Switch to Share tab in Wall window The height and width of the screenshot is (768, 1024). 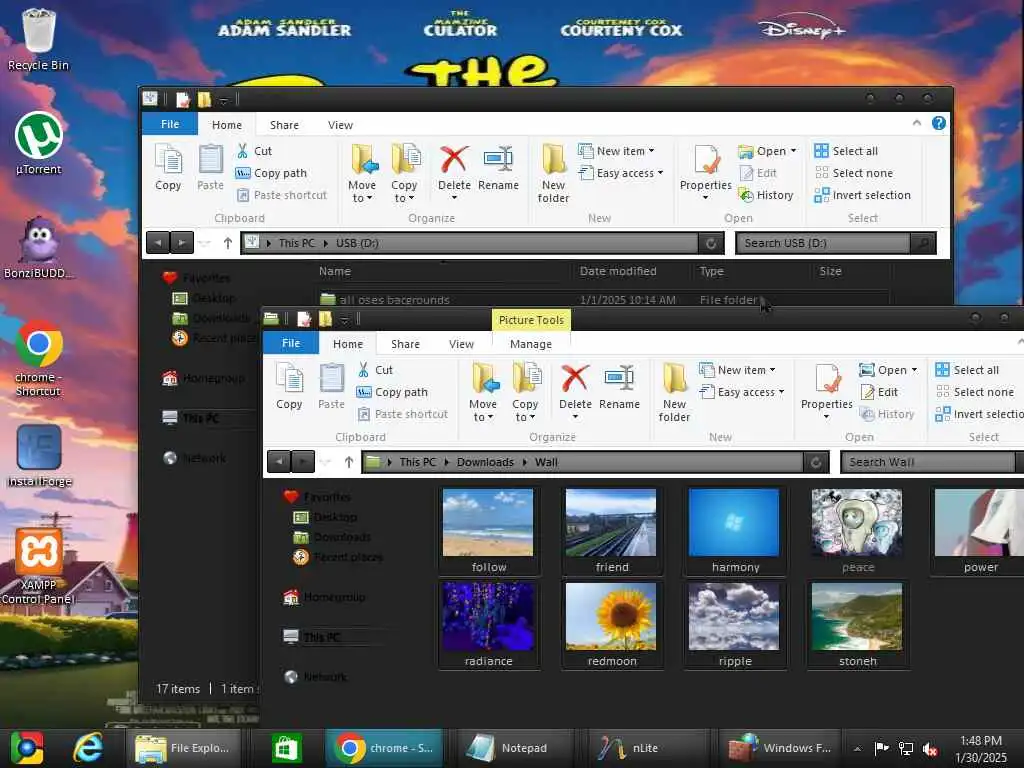coord(405,344)
